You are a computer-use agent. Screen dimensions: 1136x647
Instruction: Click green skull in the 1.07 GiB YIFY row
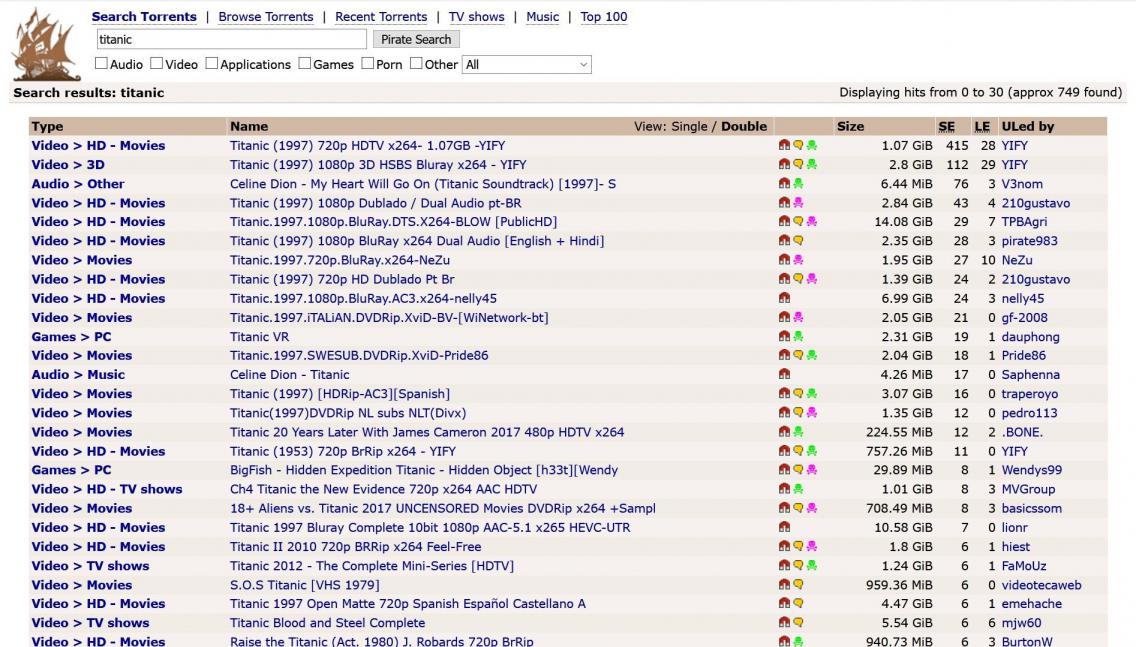(x=811, y=145)
